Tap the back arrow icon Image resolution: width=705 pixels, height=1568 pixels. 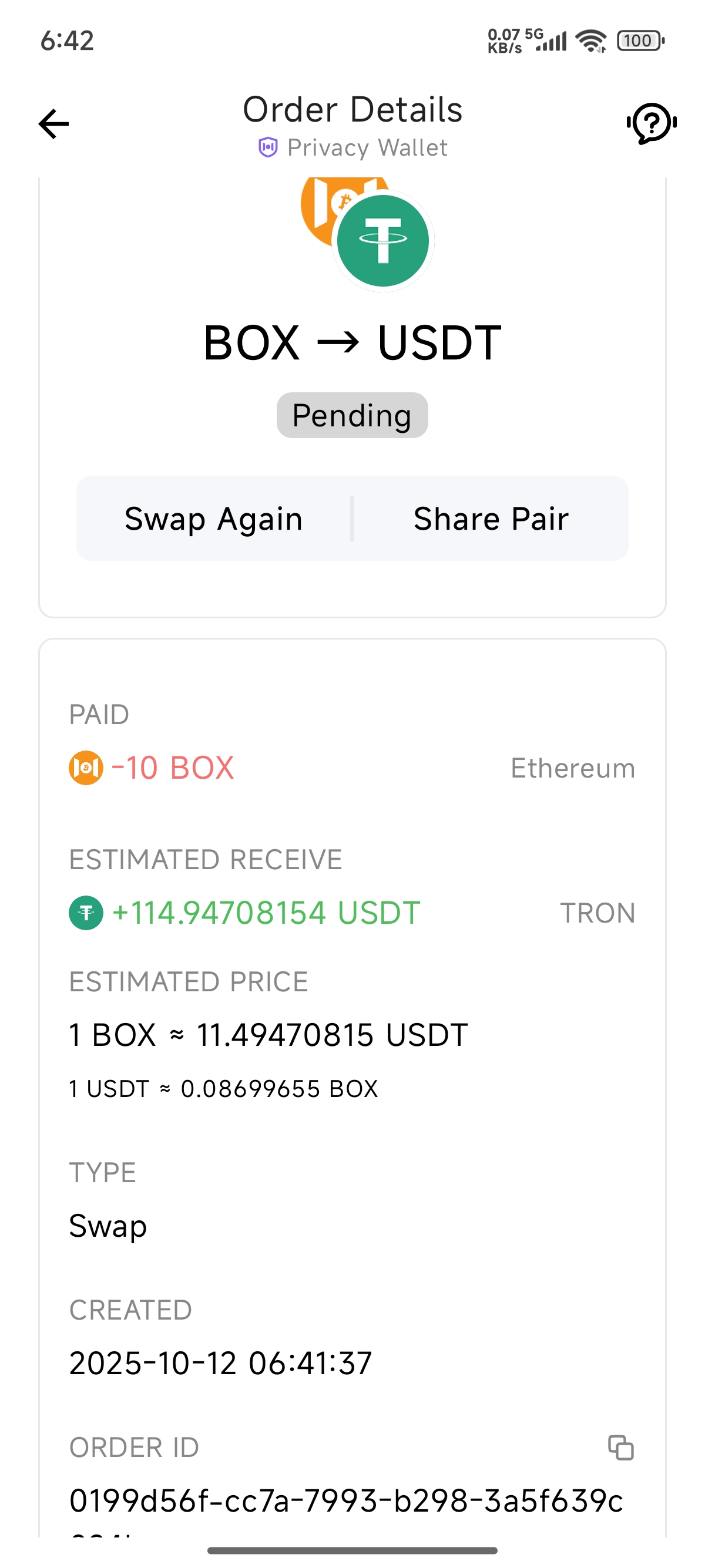(53, 124)
